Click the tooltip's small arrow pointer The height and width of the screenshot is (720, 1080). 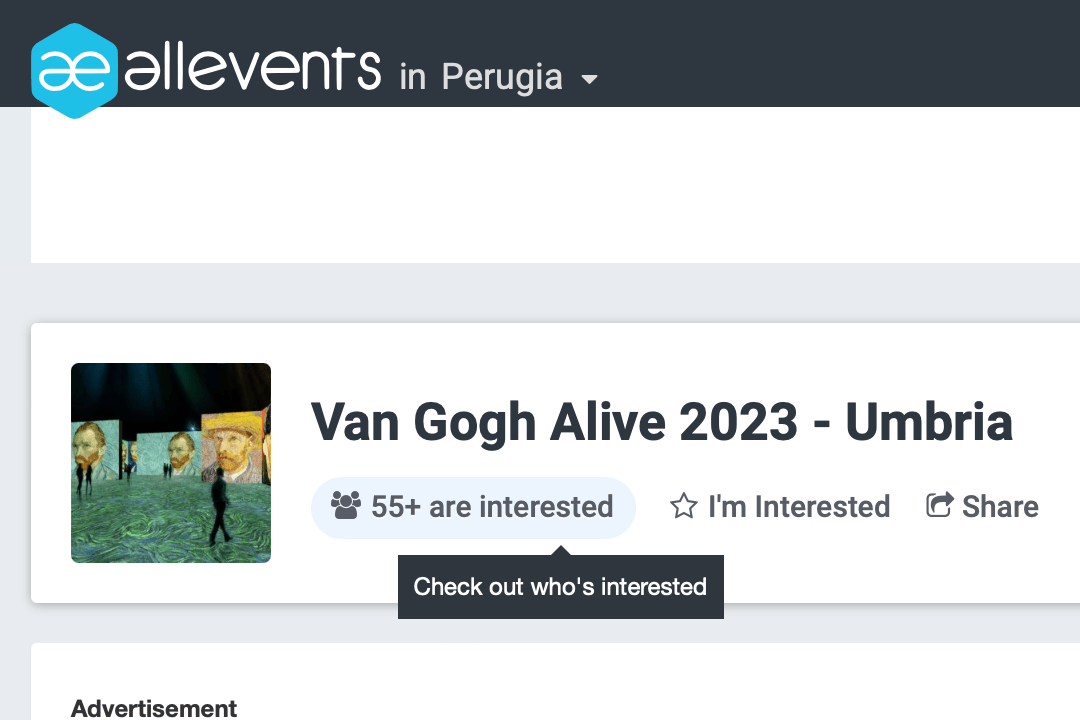point(561,550)
